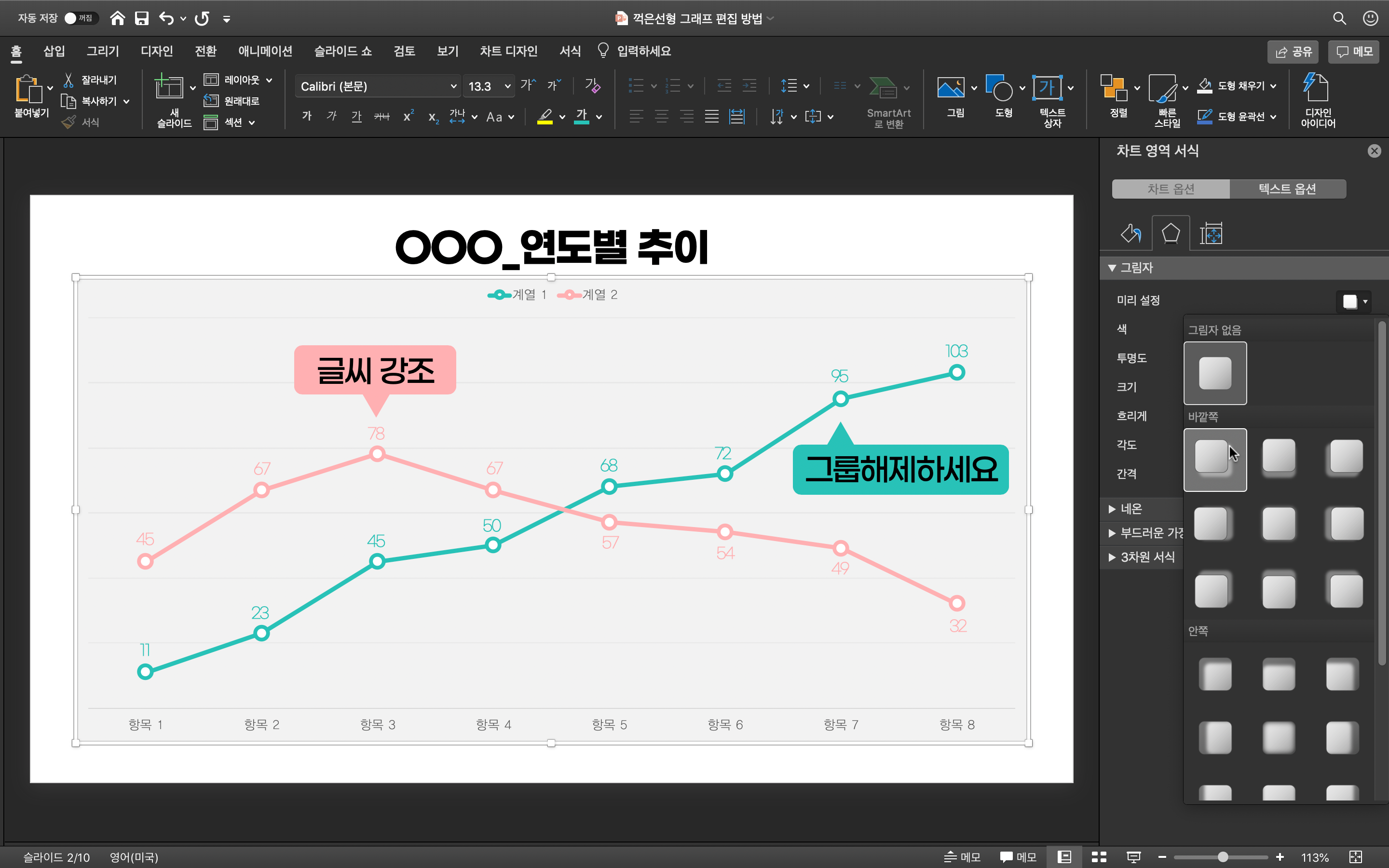Select the Fill & Line paint bucket icon
The height and width of the screenshot is (868, 1389).
point(1130,234)
